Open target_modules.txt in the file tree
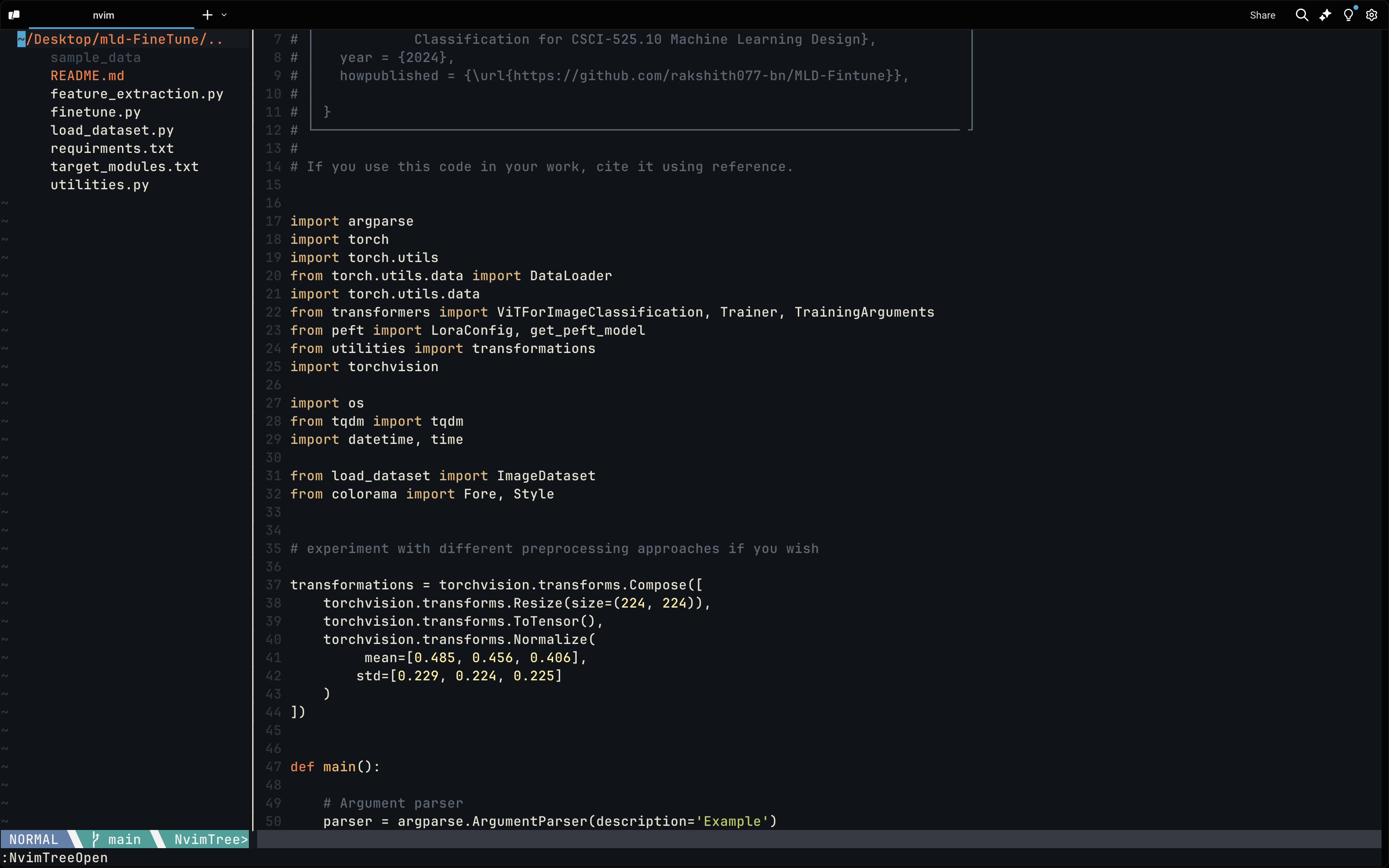Screen dimensions: 1389x868 click(x=124, y=167)
